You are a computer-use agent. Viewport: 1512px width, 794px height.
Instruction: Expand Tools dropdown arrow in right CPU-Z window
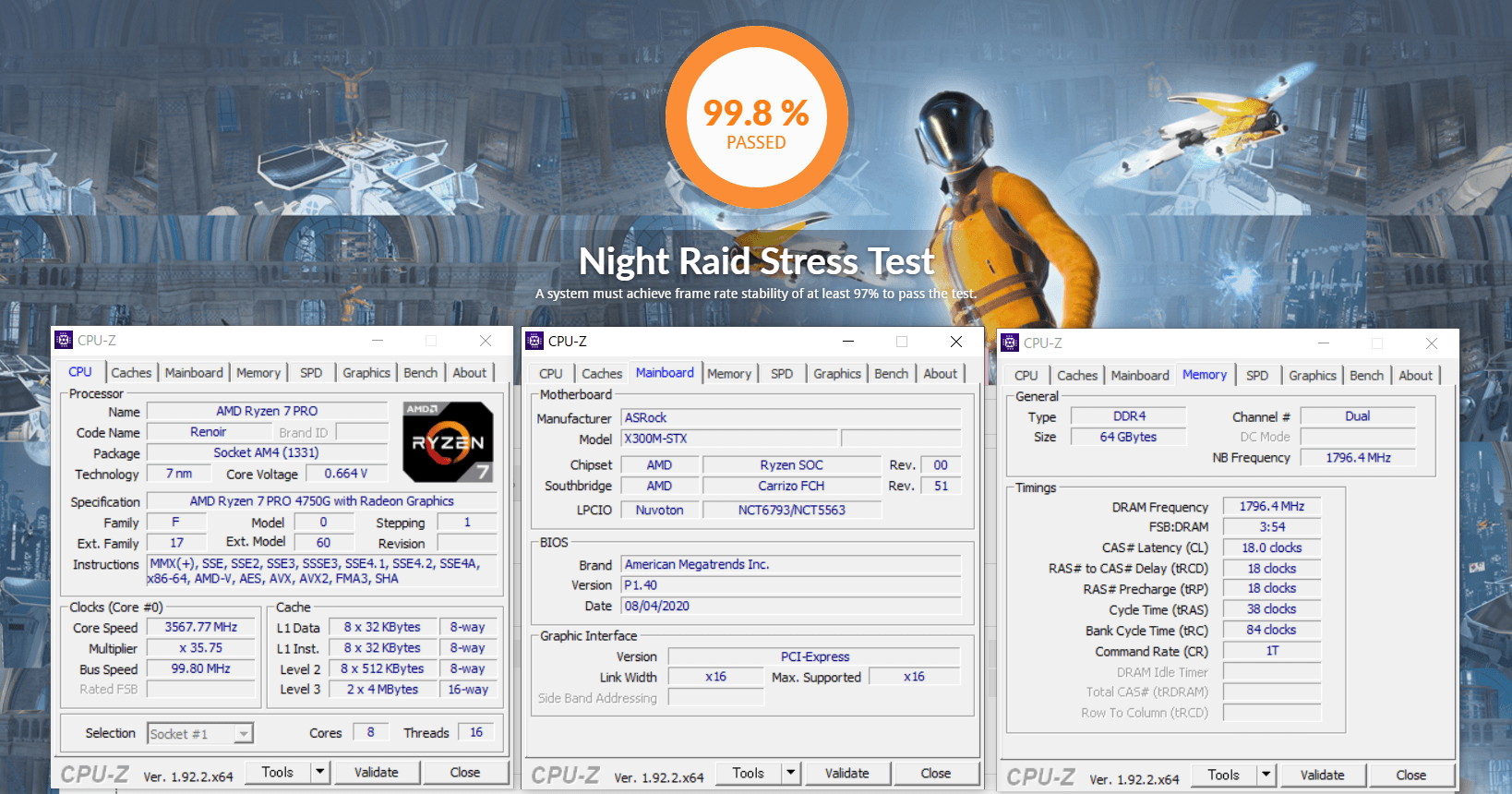pyautogui.click(x=1266, y=775)
